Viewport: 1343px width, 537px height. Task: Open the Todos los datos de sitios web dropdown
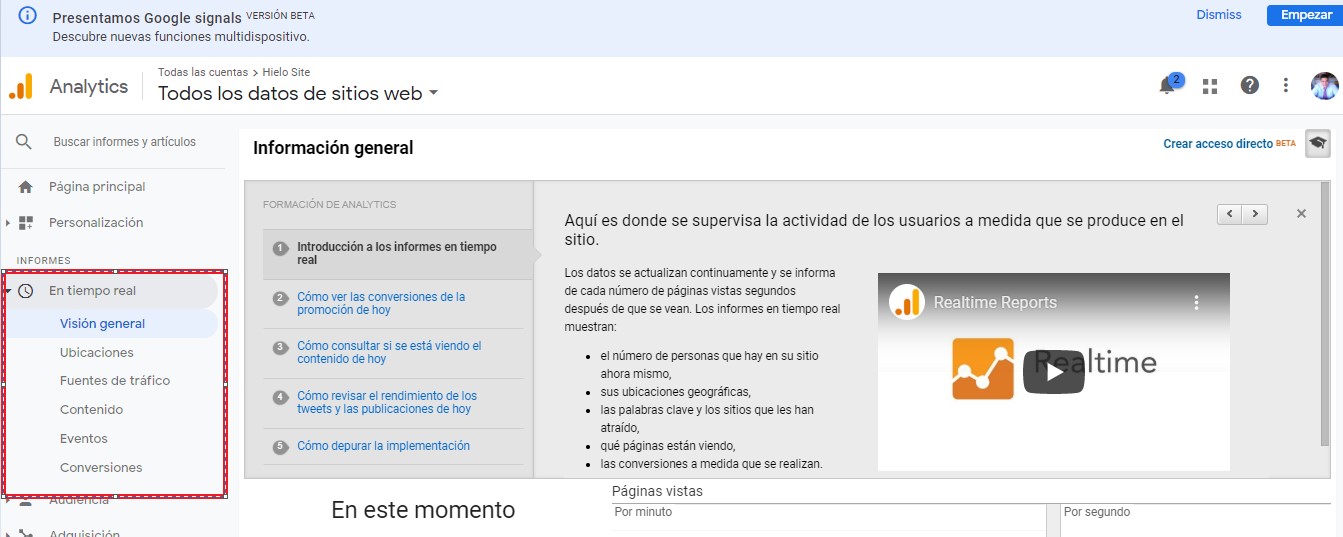[433, 94]
